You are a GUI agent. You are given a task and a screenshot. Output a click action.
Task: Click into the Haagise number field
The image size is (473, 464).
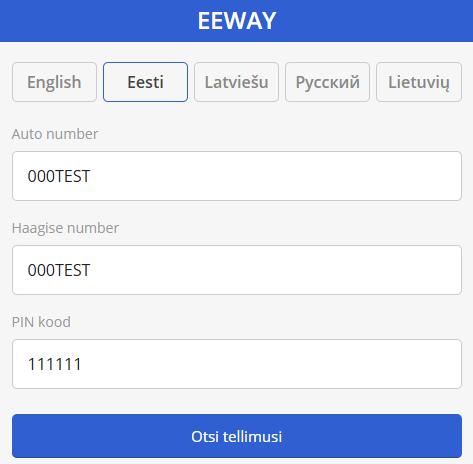click(237, 270)
